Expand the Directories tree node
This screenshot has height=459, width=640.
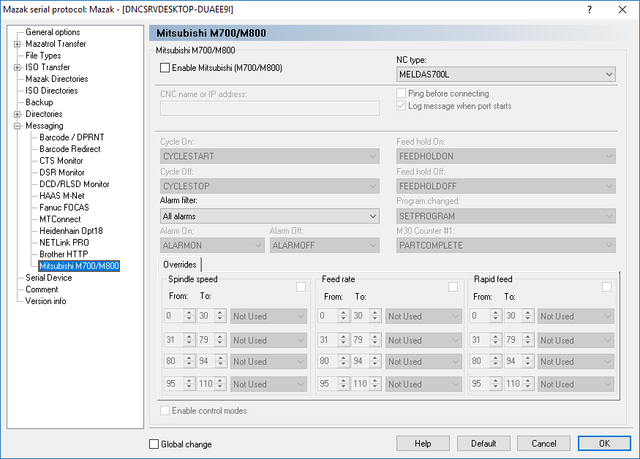[x=17, y=114]
